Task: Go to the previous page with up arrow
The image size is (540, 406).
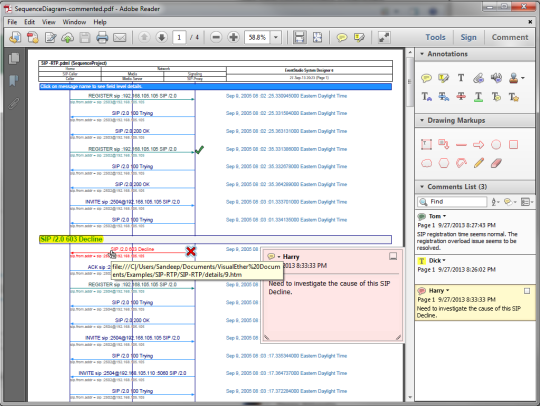Action: pos(144,37)
